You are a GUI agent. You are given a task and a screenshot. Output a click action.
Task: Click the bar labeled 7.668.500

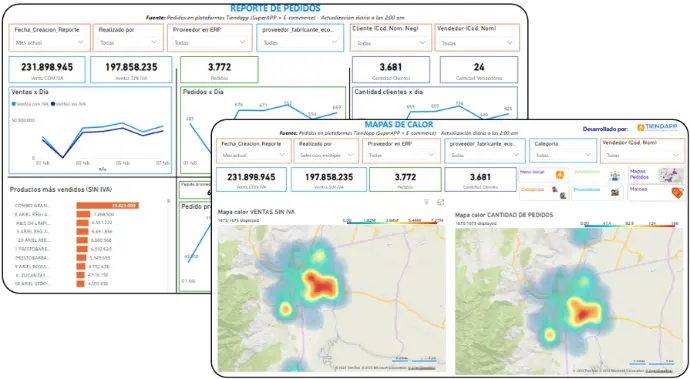click(83, 214)
